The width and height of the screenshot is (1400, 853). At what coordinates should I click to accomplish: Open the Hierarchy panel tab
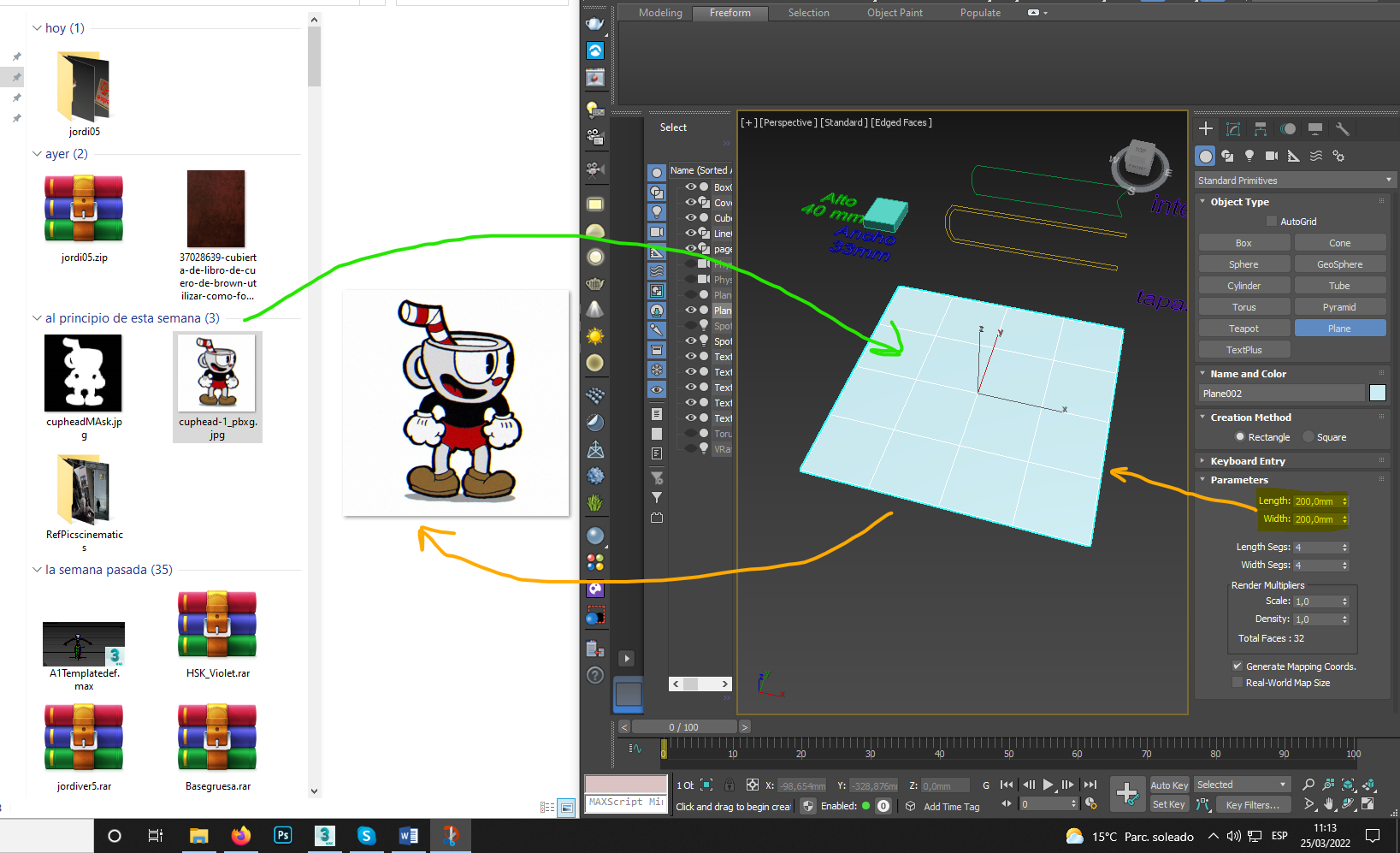click(1260, 129)
